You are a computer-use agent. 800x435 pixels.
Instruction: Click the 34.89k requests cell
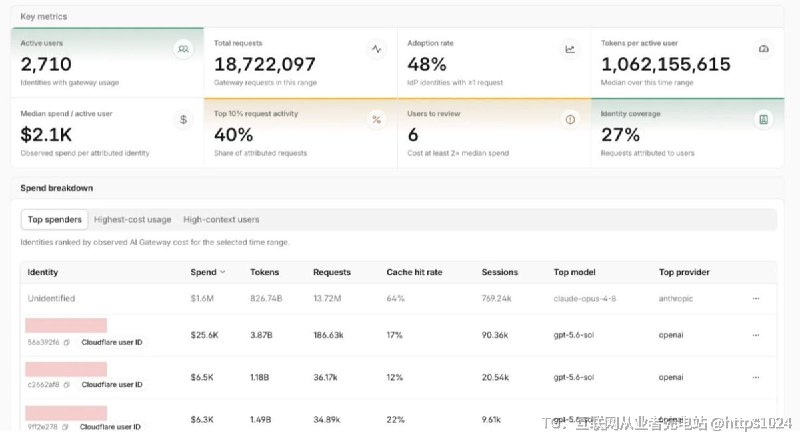click(x=327, y=420)
